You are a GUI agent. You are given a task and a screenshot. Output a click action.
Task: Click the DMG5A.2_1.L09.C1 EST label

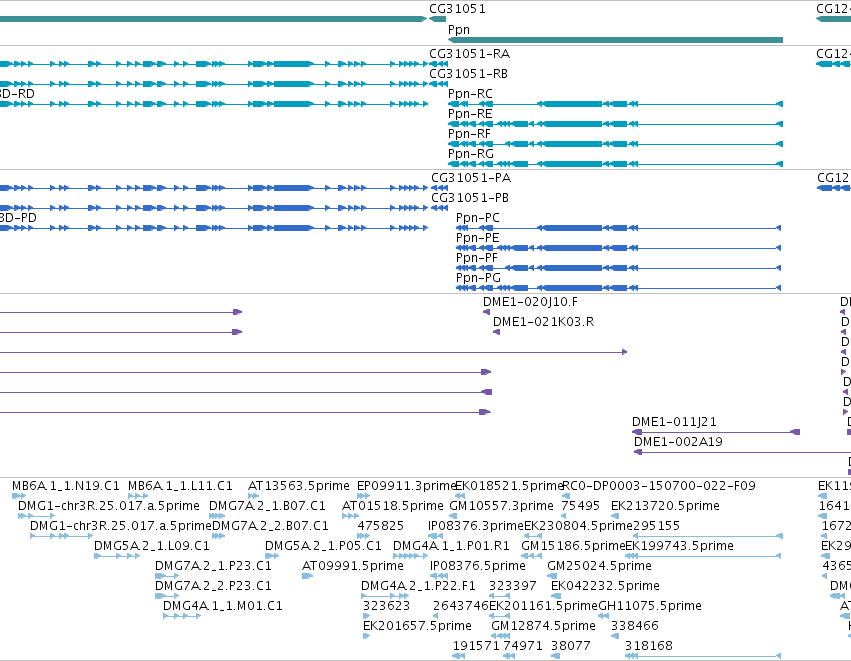pyautogui.click(x=151, y=546)
